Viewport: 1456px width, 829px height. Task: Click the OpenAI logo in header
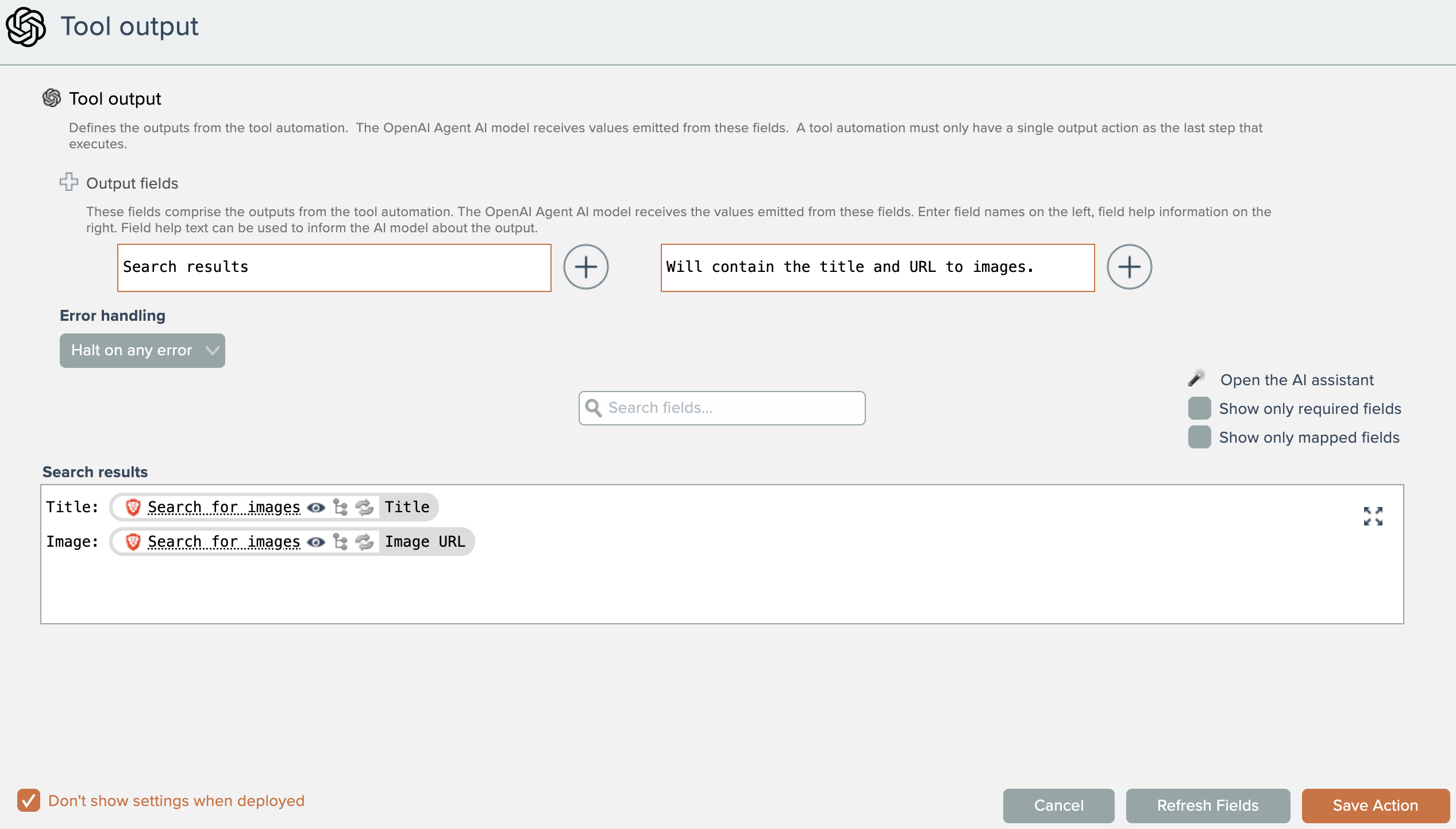25,26
